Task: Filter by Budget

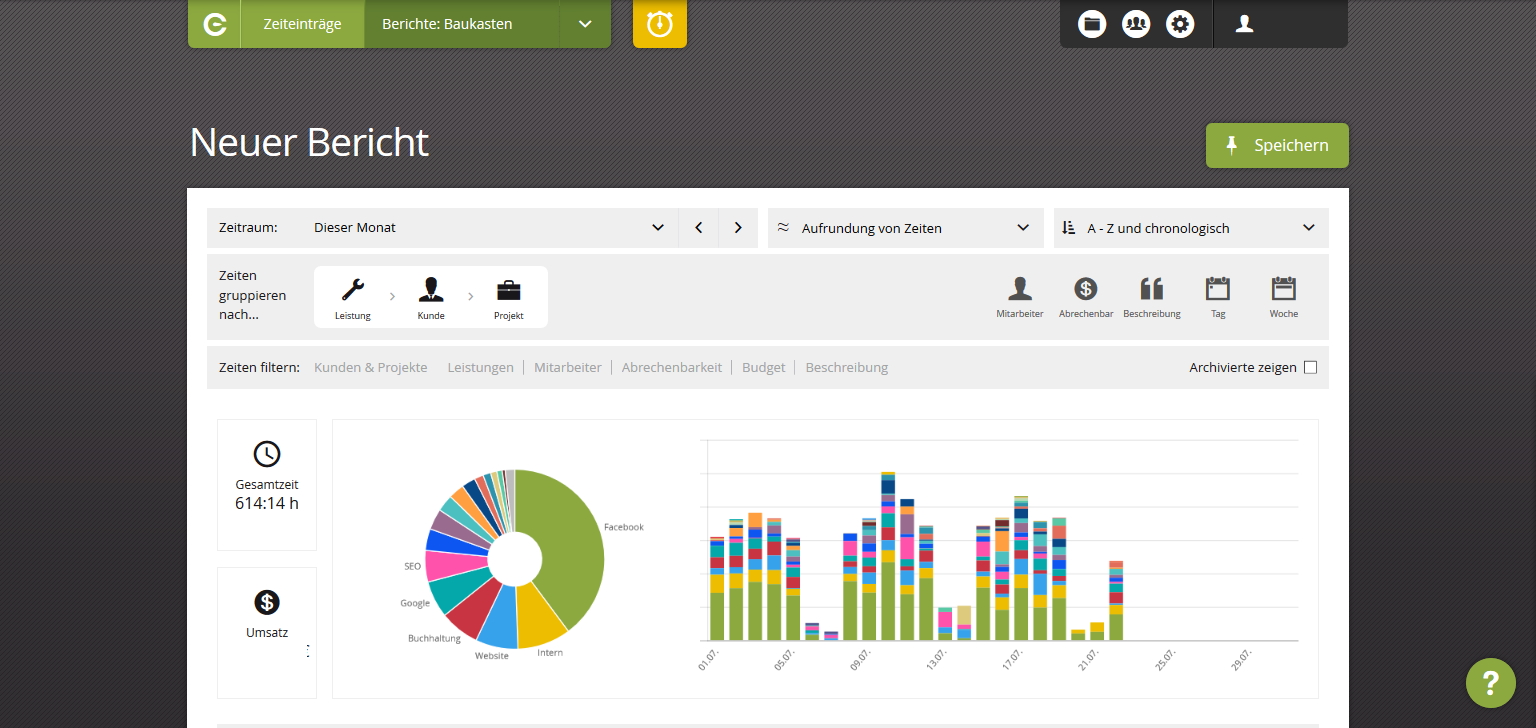Action: tap(764, 367)
